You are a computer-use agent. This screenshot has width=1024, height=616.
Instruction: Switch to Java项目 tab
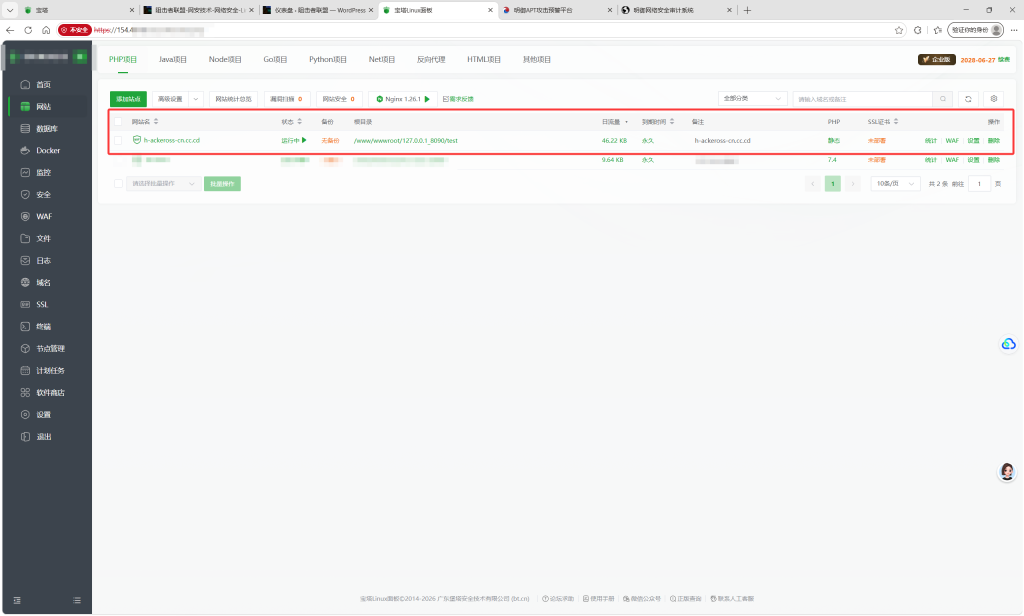tap(172, 59)
